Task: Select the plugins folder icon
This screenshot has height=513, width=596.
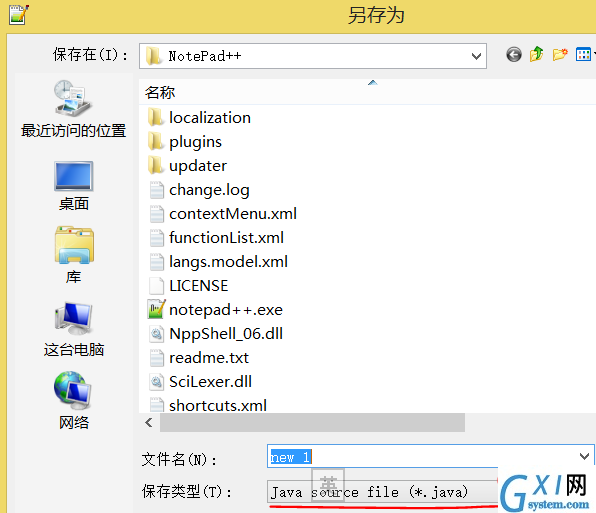Action: [x=155, y=141]
